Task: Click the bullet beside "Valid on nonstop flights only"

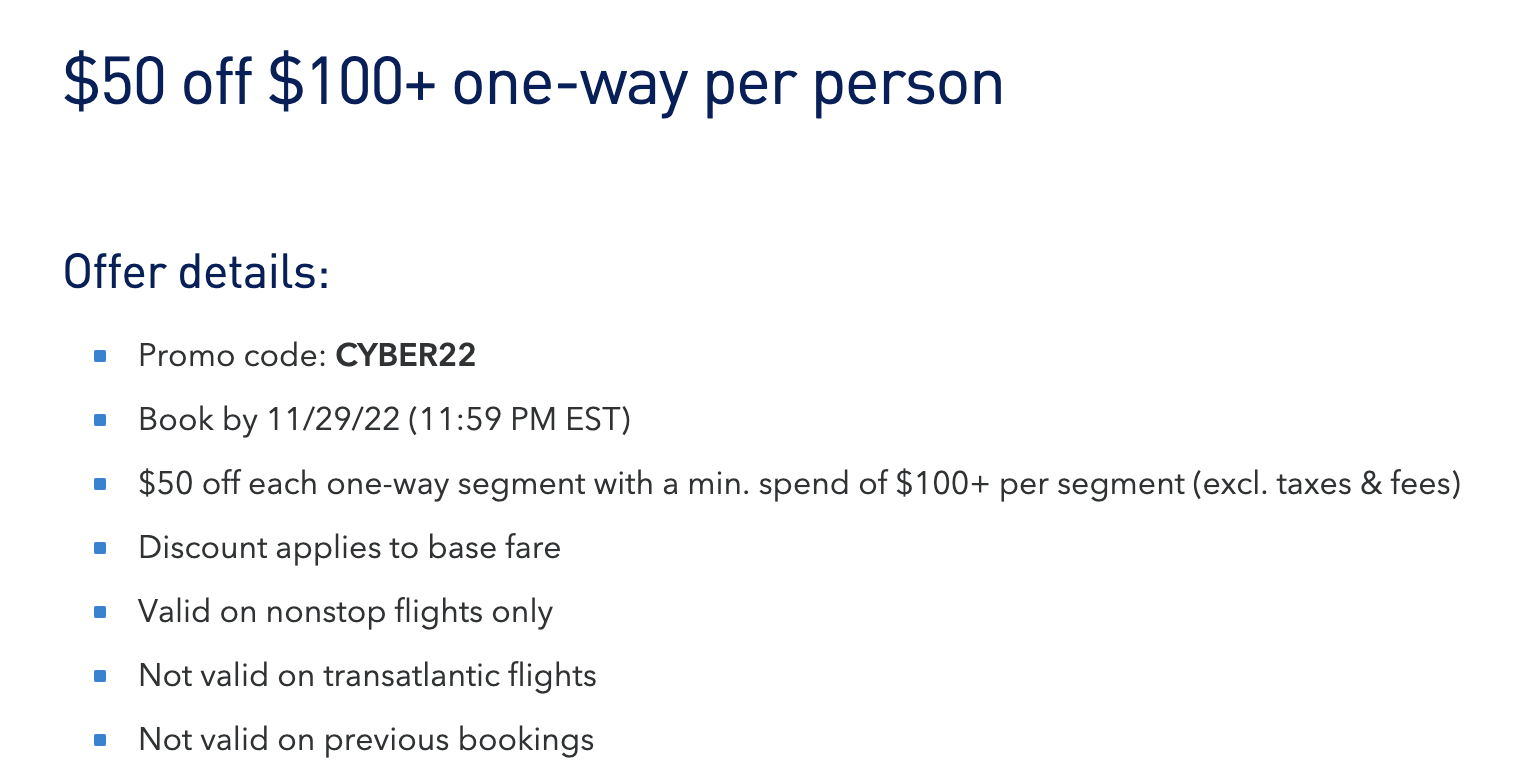Action: (100, 612)
